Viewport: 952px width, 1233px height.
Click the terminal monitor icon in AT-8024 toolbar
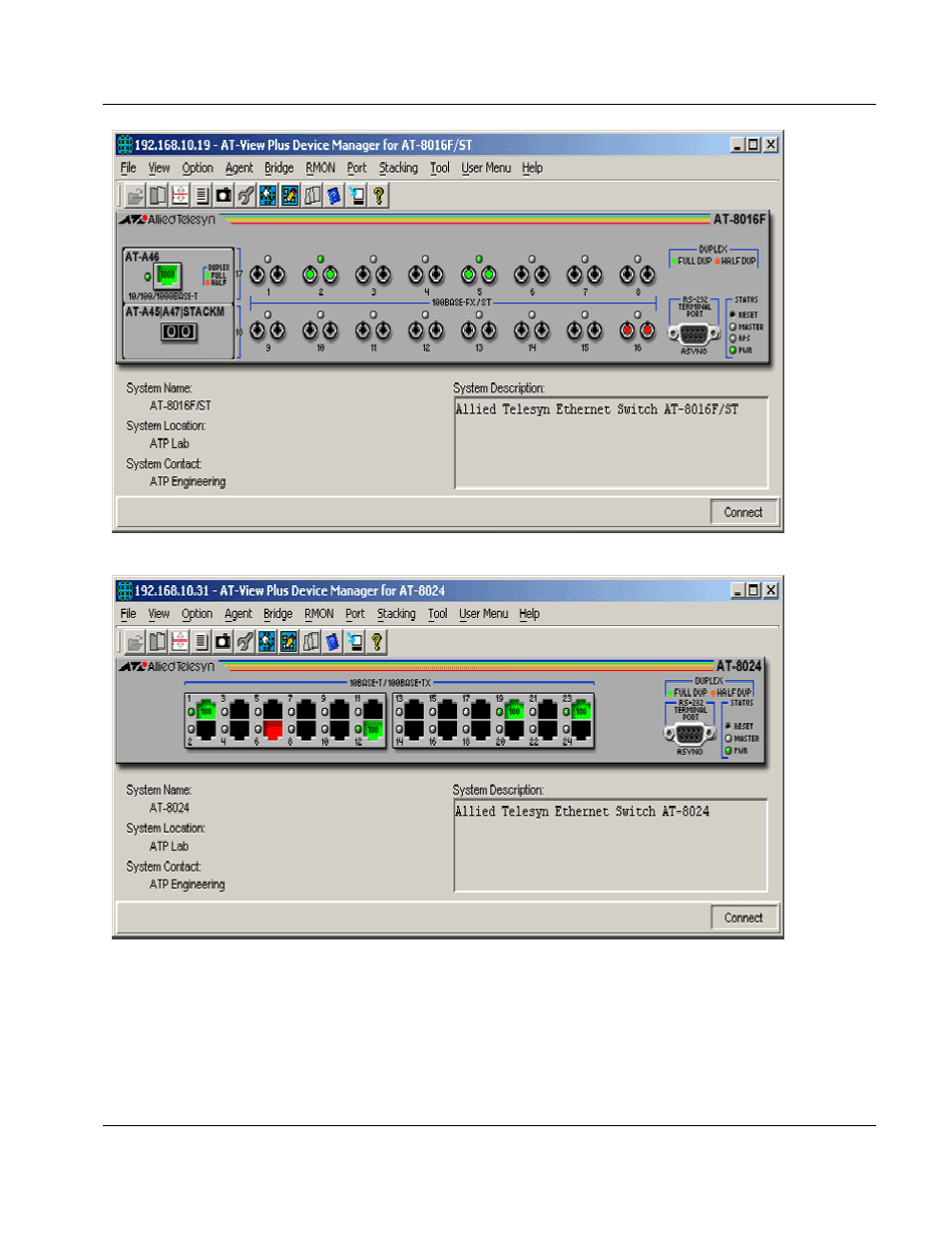pos(355,642)
